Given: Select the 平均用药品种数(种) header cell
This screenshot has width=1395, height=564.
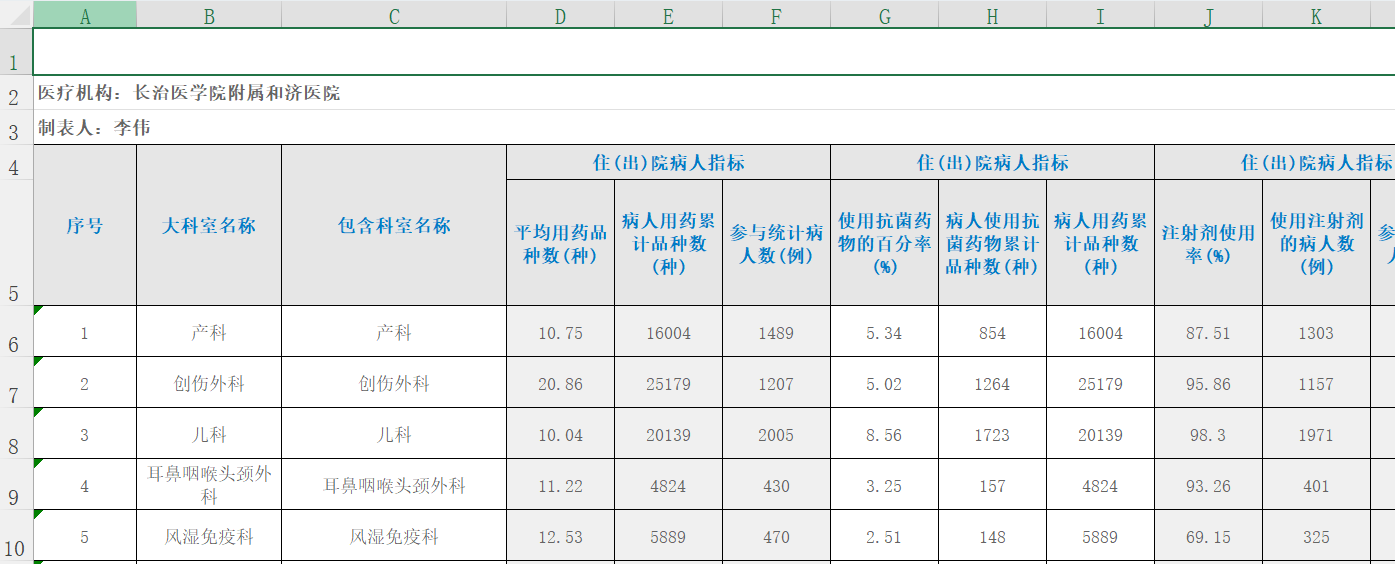Looking at the screenshot, I should click(560, 243).
